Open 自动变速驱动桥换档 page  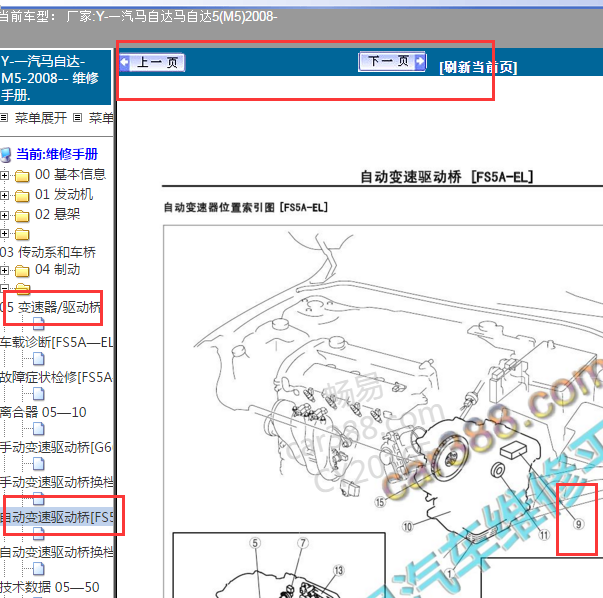[57, 552]
